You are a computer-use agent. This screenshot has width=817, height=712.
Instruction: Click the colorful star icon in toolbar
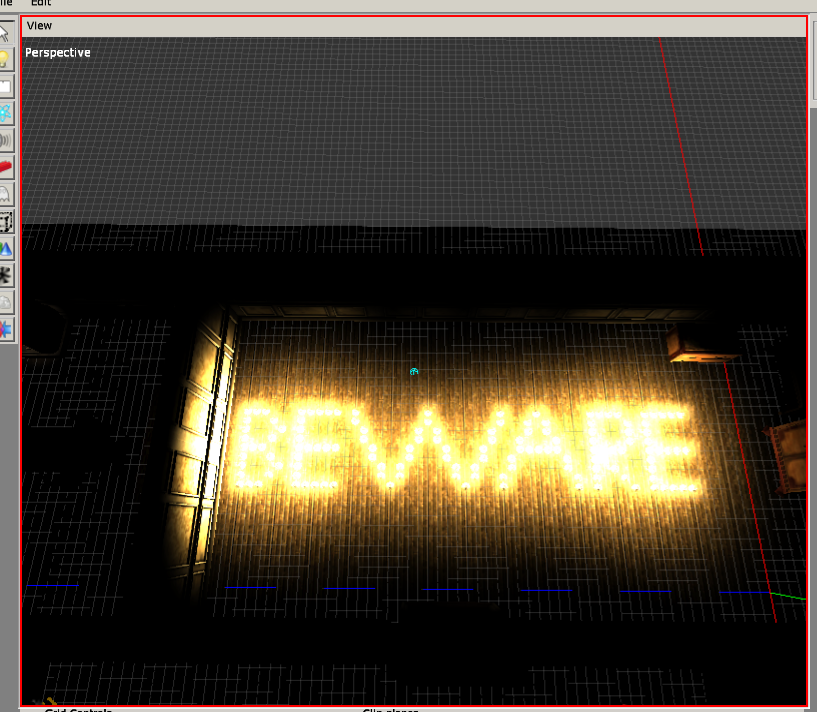(x=6, y=329)
